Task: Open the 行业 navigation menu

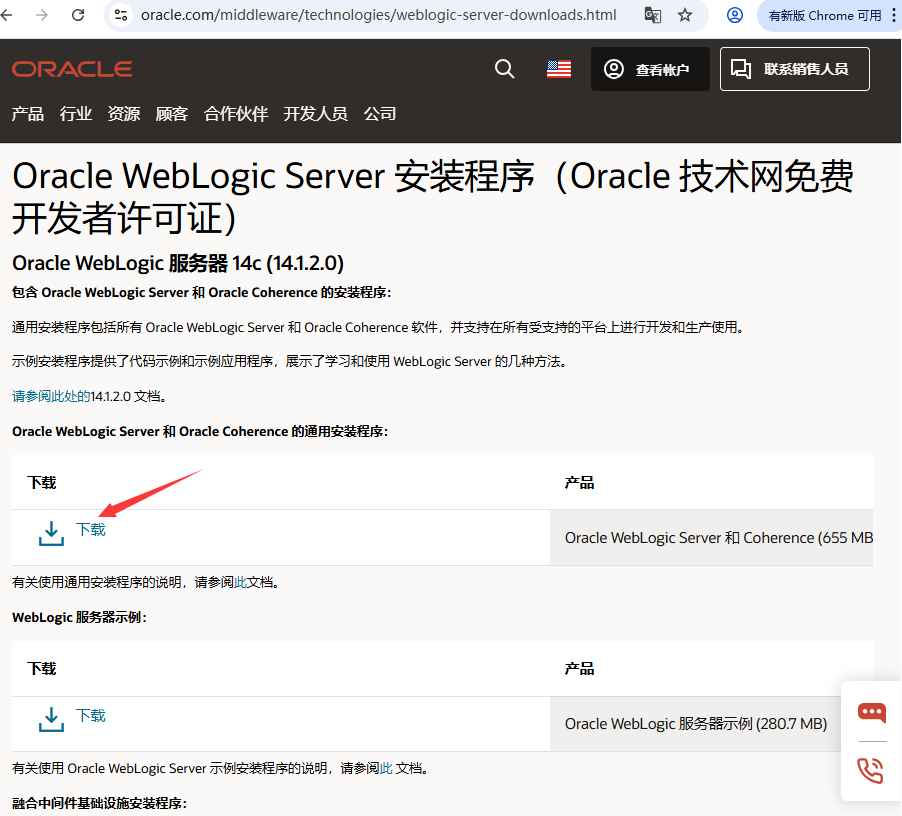Action: tap(76, 114)
